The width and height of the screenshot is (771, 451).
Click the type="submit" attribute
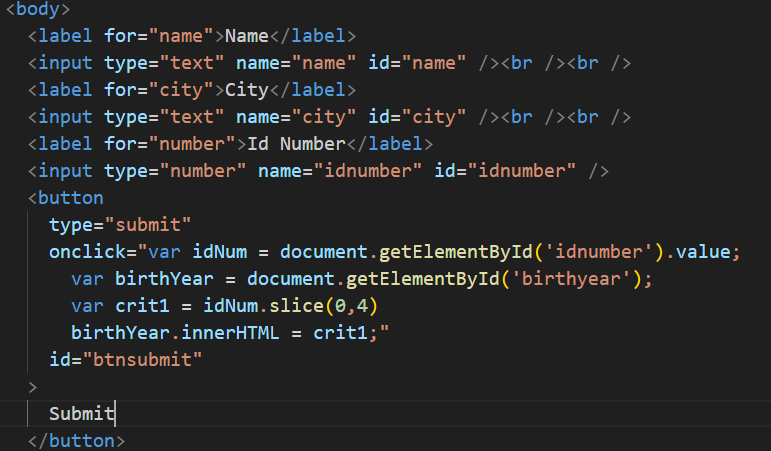(120, 225)
